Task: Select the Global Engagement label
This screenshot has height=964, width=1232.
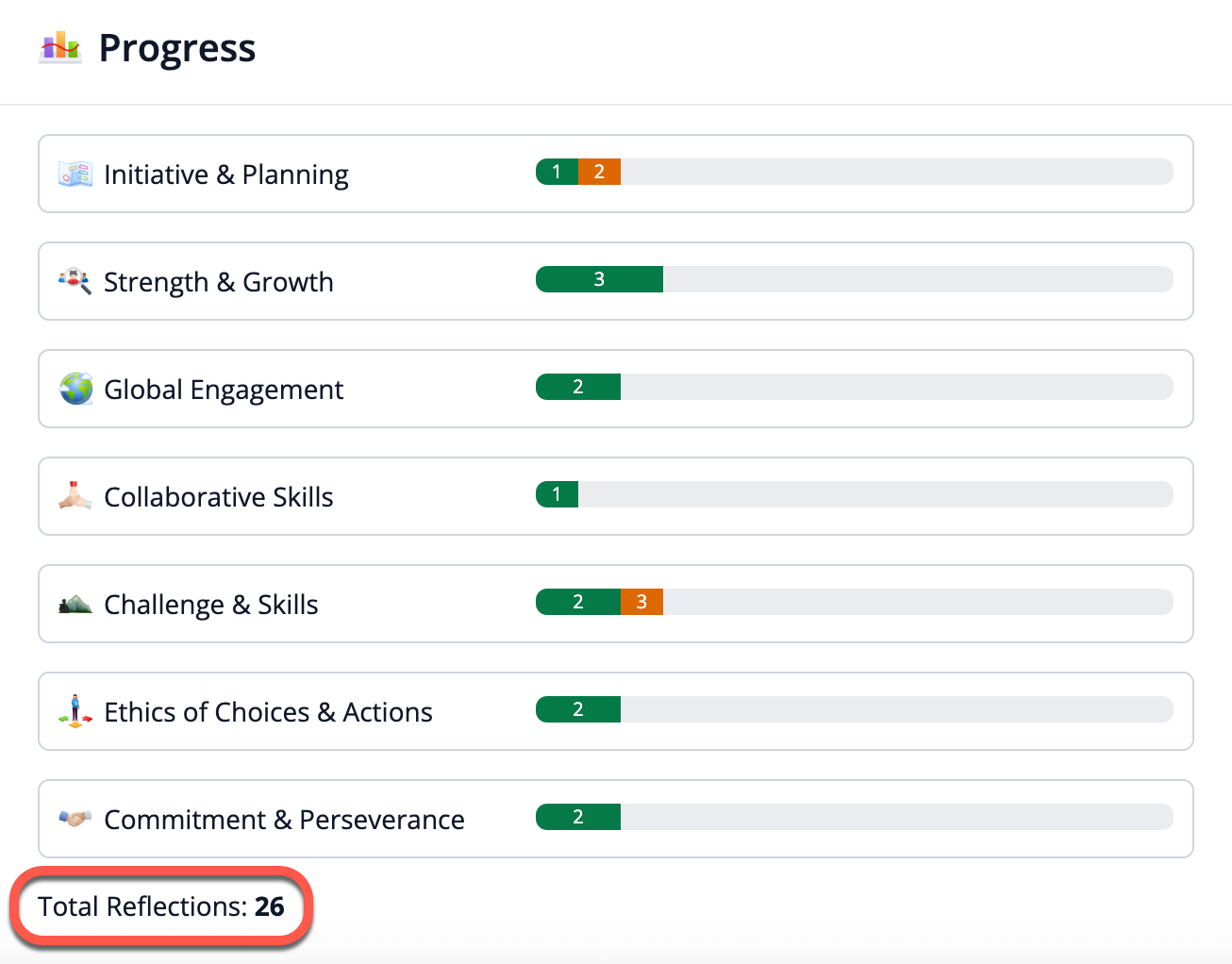Action: (x=224, y=390)
